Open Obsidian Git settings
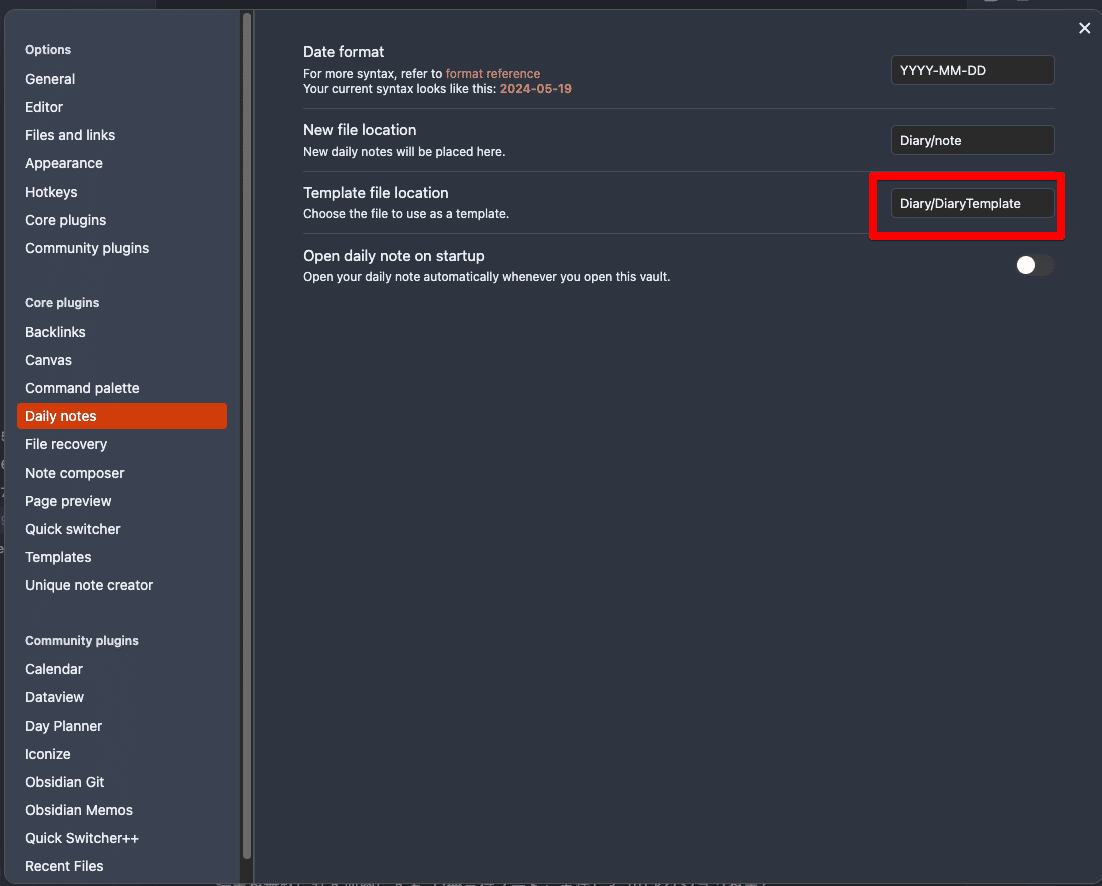This screenshot has width=1102, height=886. tap(65, 782)
